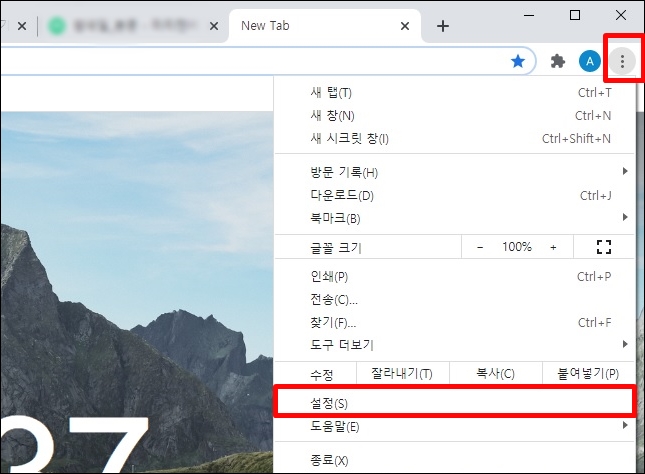Close the New Tab tab
Viewport: 645px width, 474px height.
405,26
